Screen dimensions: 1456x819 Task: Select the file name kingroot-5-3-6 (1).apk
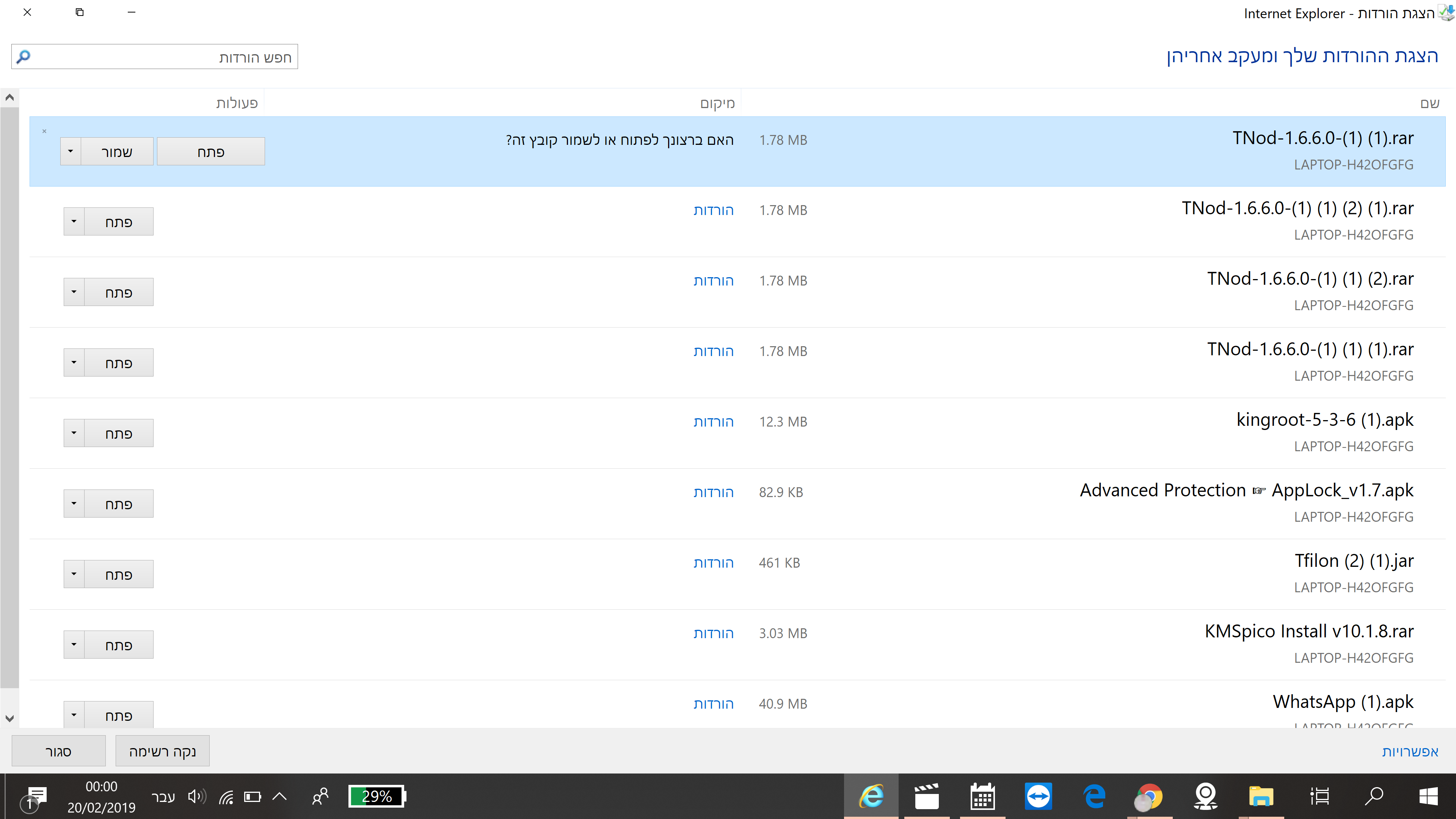point(1325,419)
